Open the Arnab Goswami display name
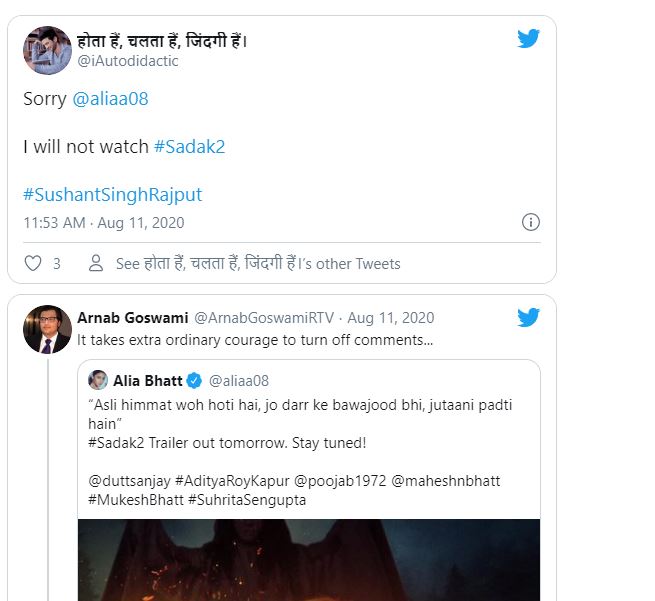 coord(132,318)
